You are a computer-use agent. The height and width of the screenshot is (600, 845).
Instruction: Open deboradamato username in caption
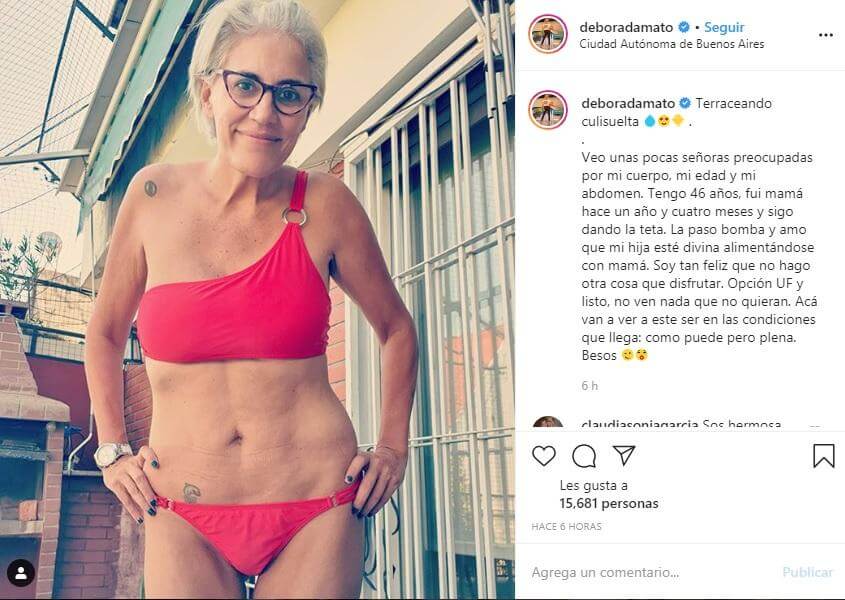[628, 103]
